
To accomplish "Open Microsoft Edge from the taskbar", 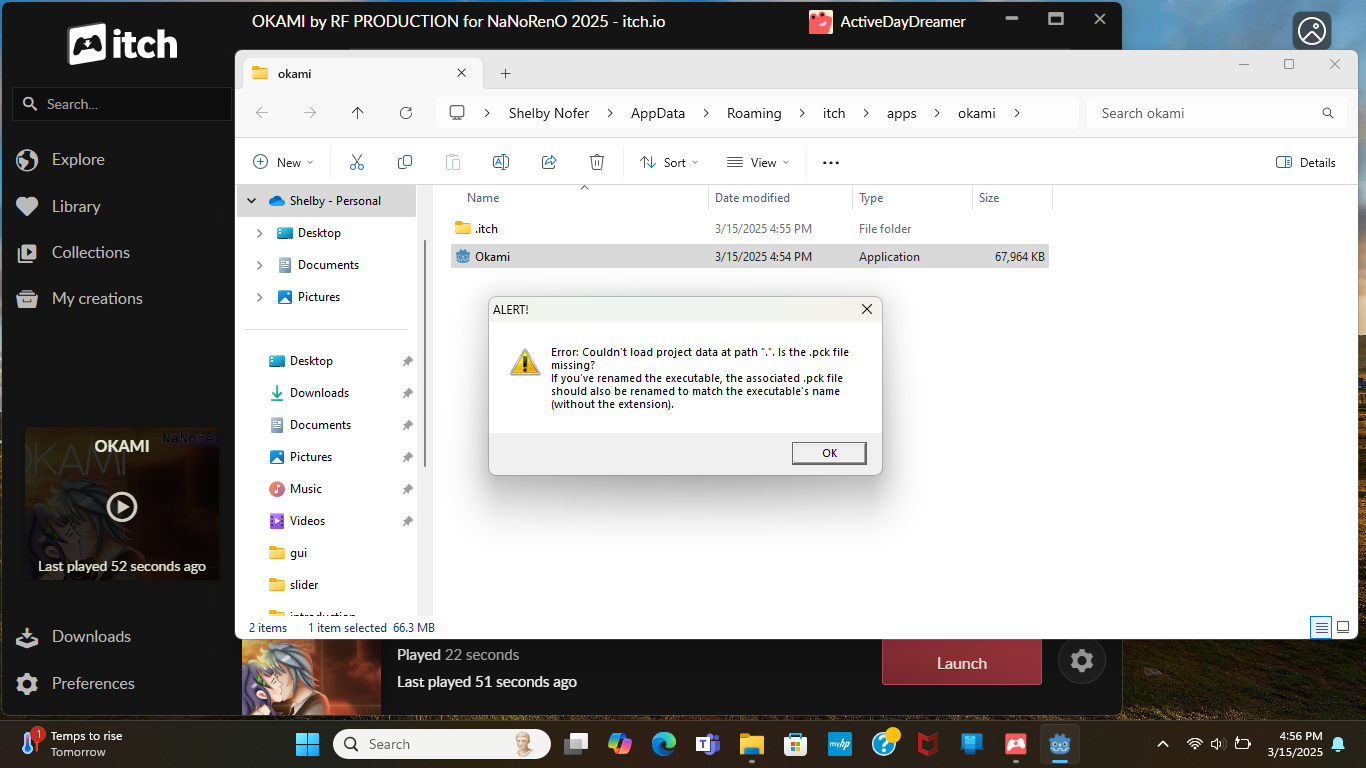I will pyautogui.click(x=664, y=744).
